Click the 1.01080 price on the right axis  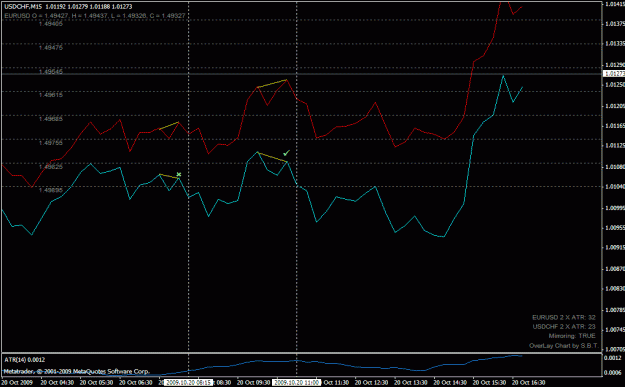click(x=615, y=167)
